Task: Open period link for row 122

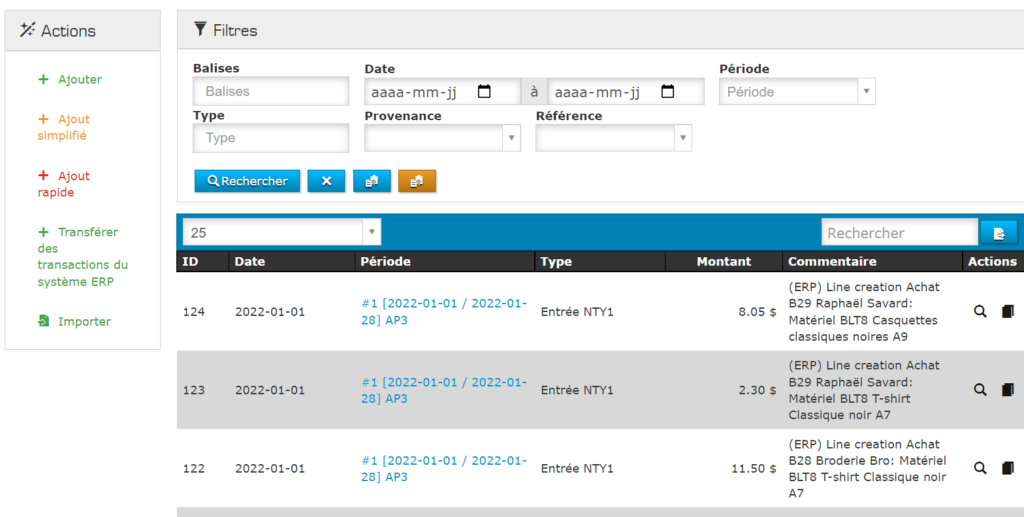Action: [444, 469]
